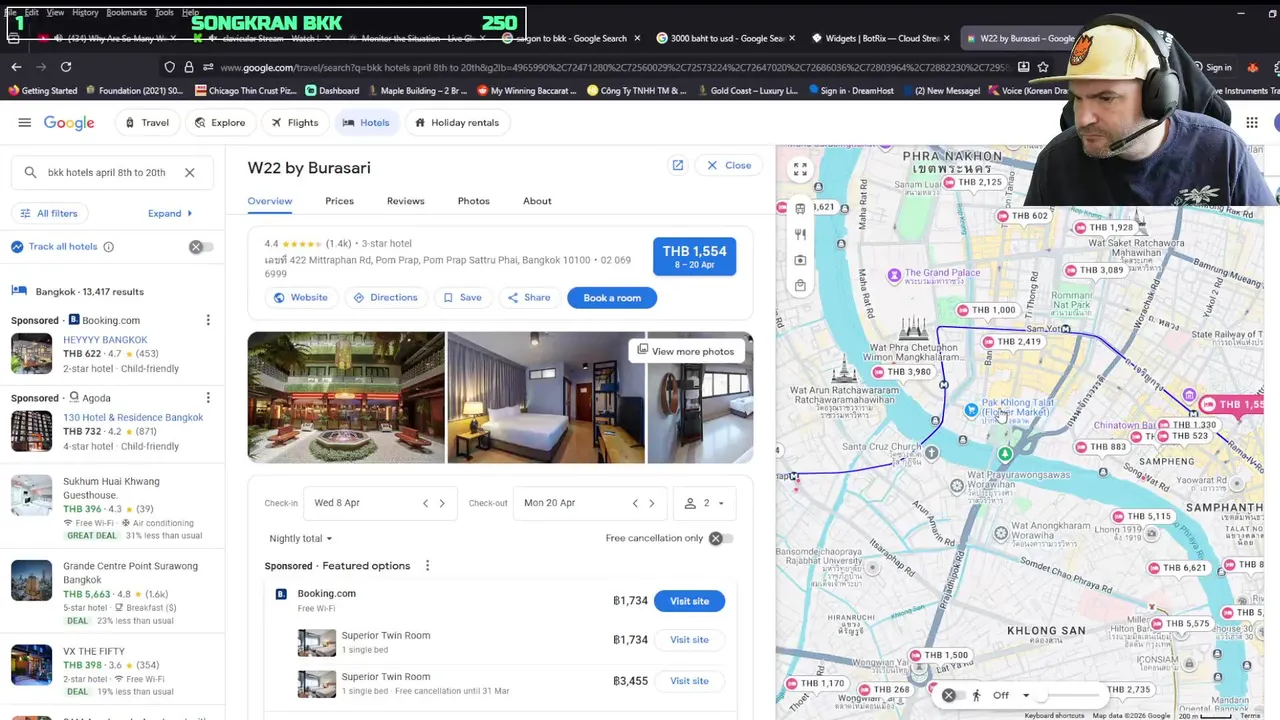The width and height of the screenshot is (1280, 720).
Task: Show shopping places on the map
Action: coord(800,286)
